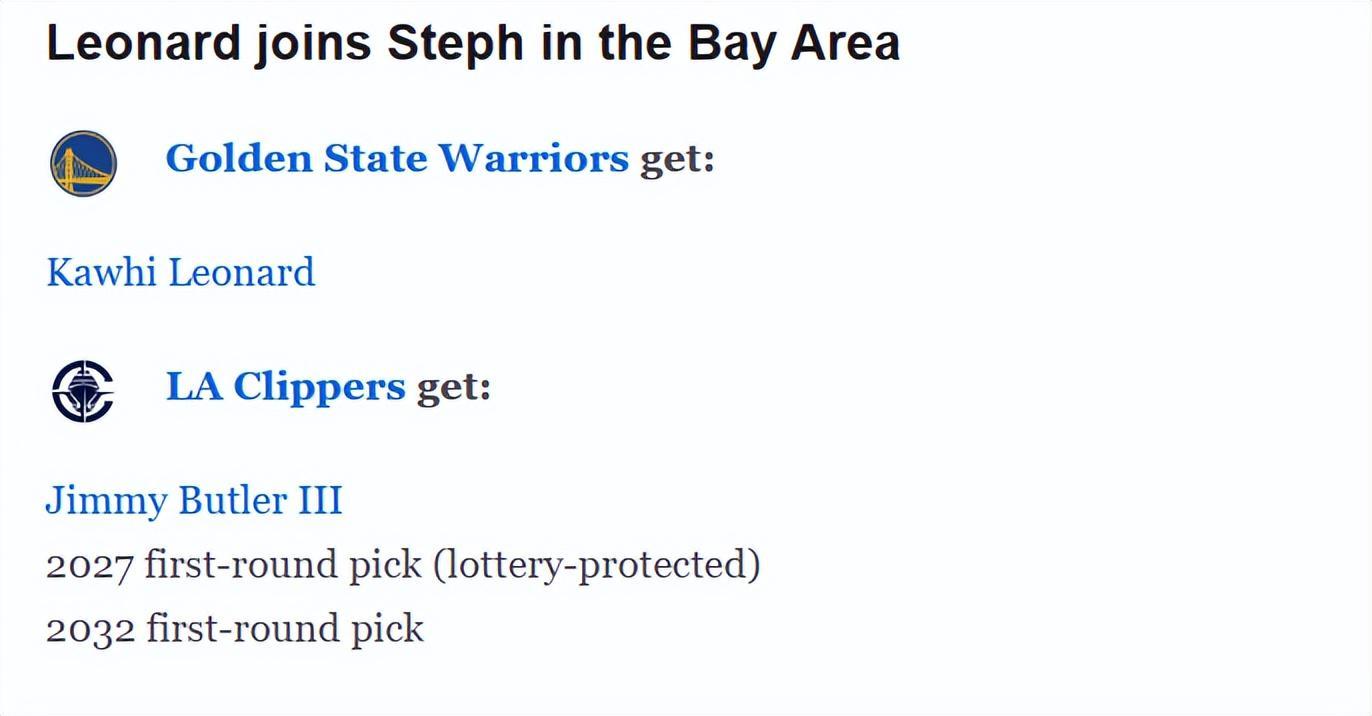Open the Golden State Warriors team link

397,158
